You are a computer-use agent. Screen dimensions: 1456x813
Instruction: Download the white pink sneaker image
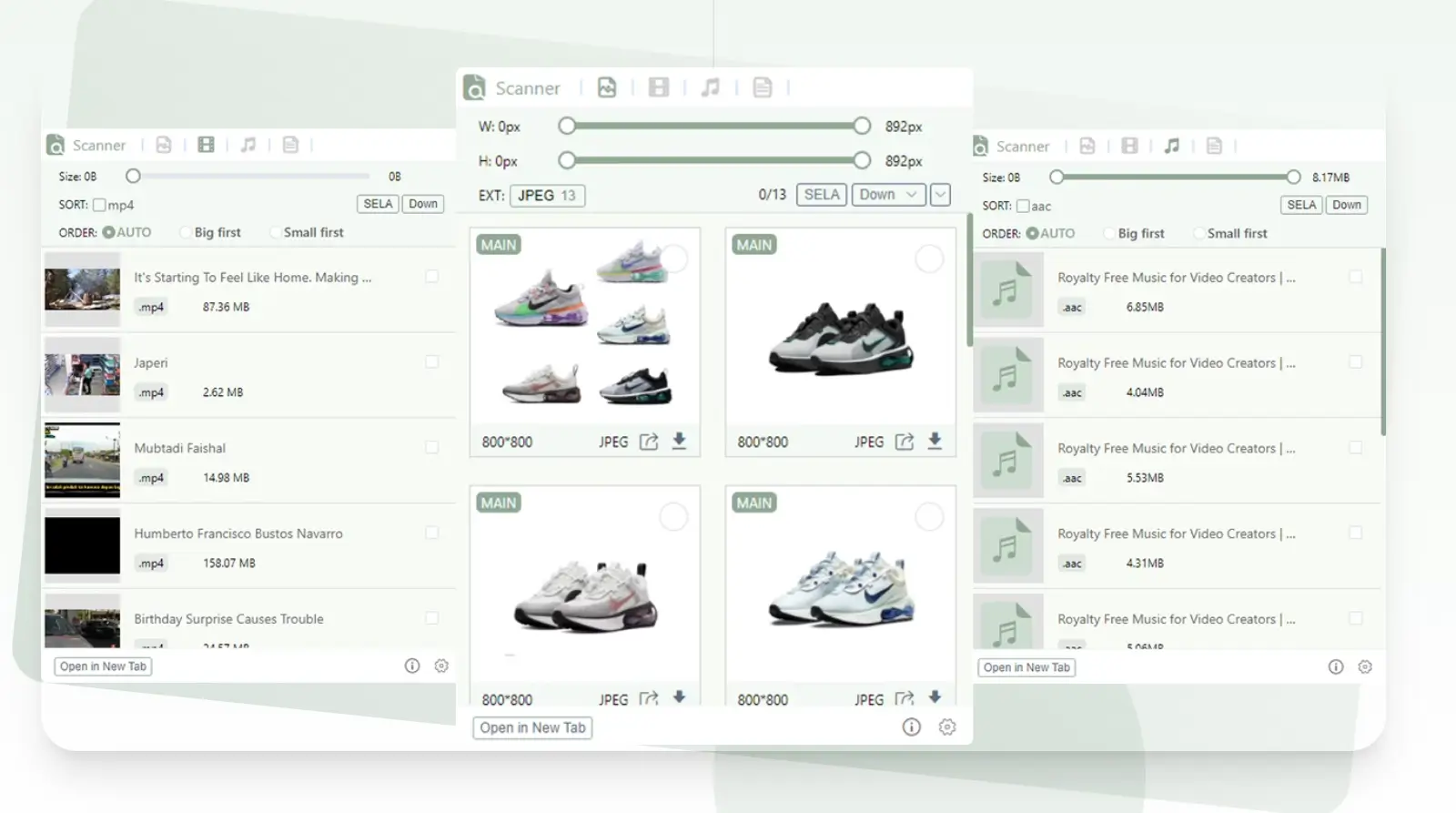click(679, 697)
